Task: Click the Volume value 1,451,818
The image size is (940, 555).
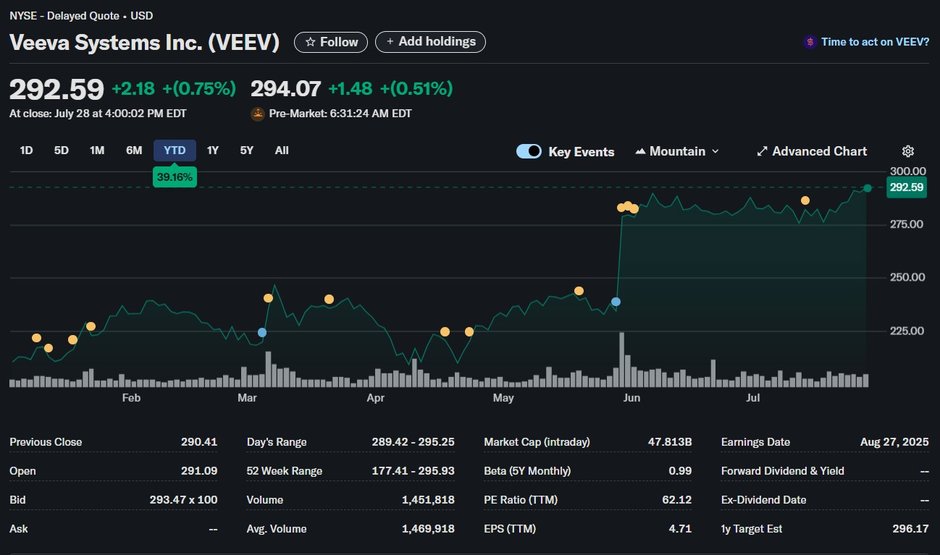Action: 428,500
